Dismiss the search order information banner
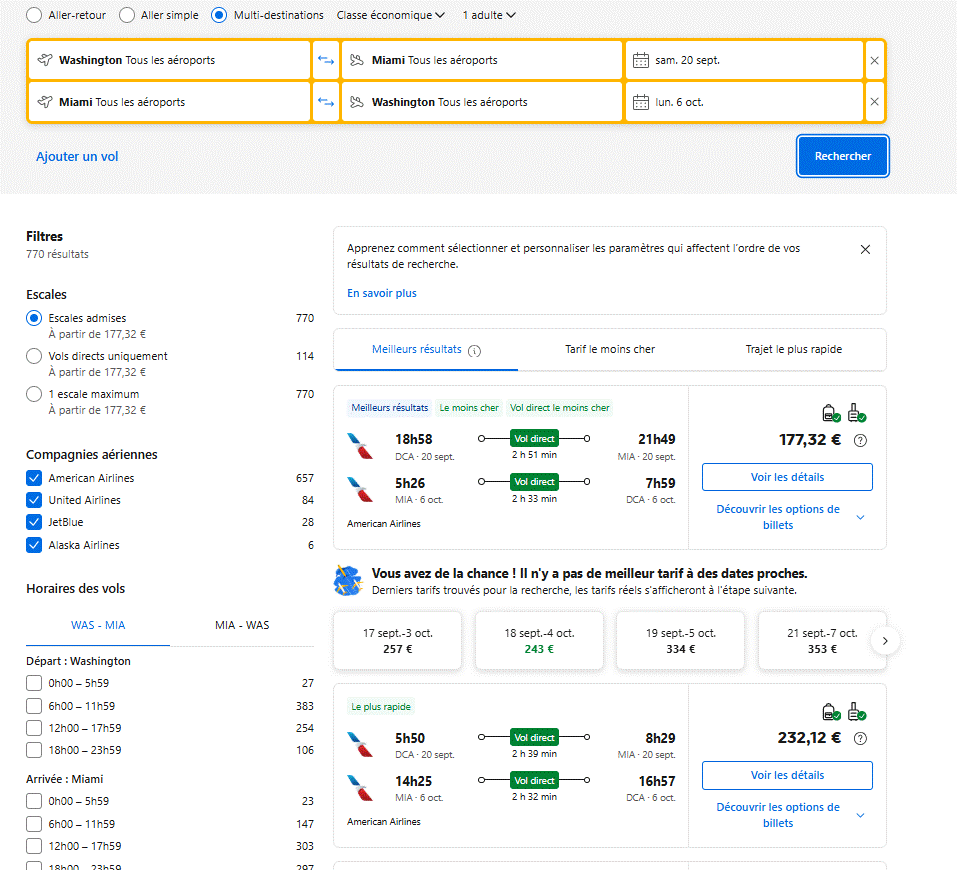This screenshot has height=870, width=957. tap(865, 249)
